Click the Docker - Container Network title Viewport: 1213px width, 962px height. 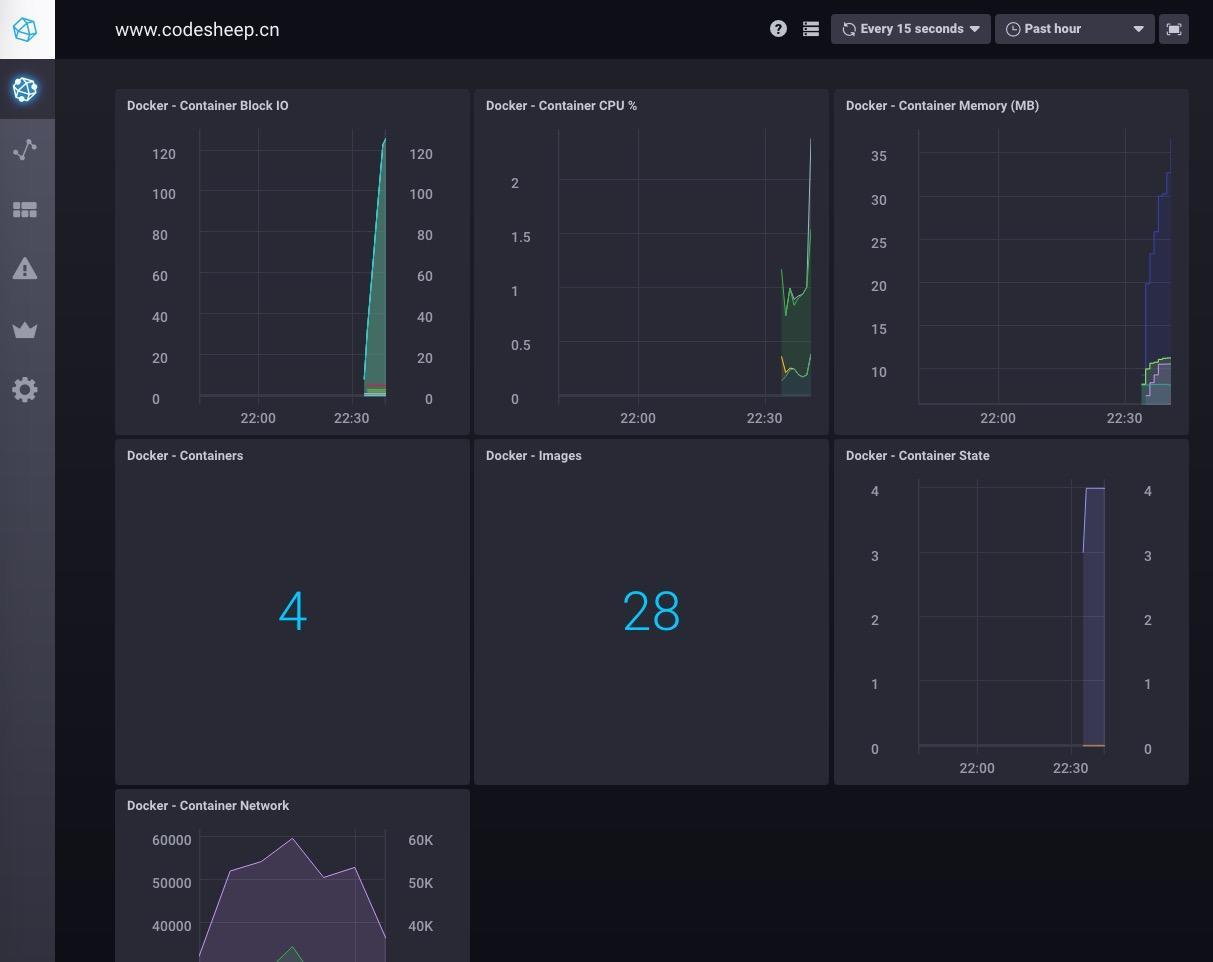pos(208,805)
